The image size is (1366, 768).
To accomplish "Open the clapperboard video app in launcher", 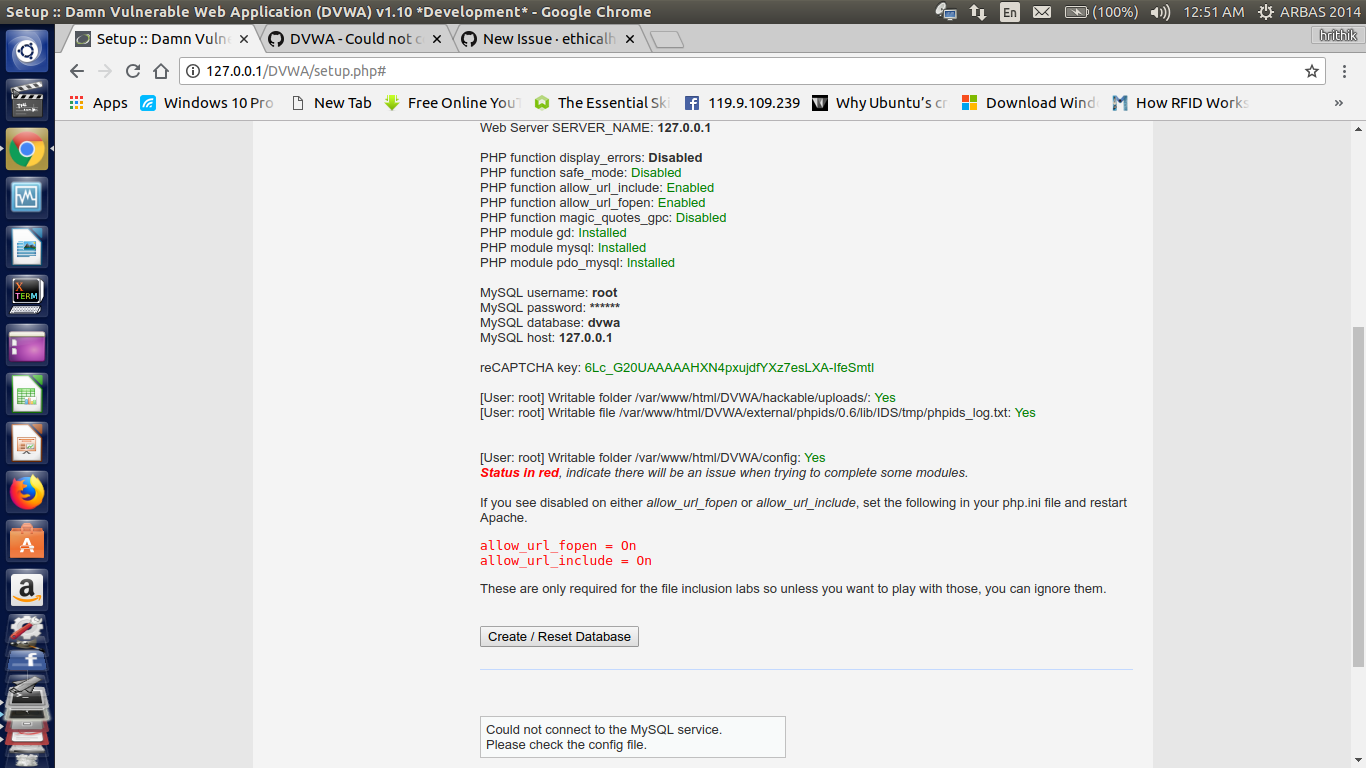I will click(27, 101).
